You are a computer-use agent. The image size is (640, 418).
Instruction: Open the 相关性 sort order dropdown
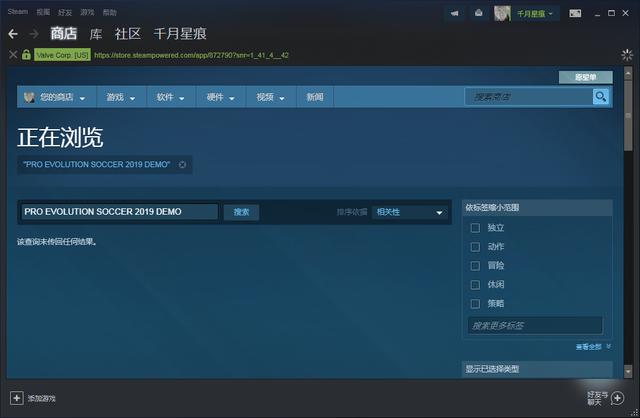click(x=409, y=212)
